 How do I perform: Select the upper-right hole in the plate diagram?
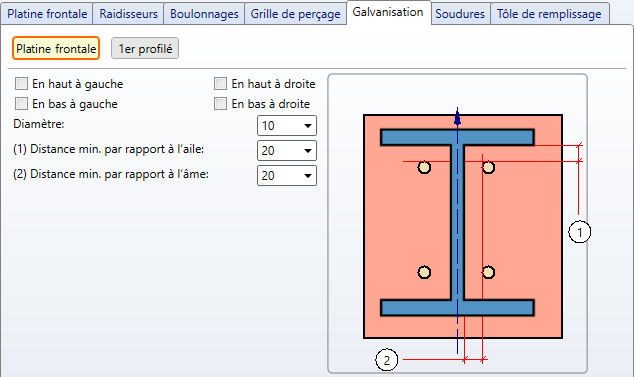click(488, 167)
